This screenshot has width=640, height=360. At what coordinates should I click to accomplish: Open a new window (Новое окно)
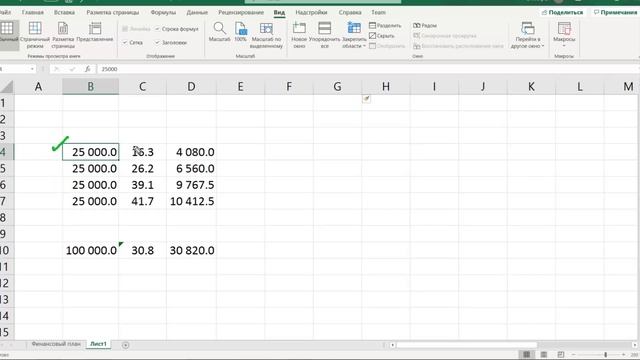[x=299, y=35]
